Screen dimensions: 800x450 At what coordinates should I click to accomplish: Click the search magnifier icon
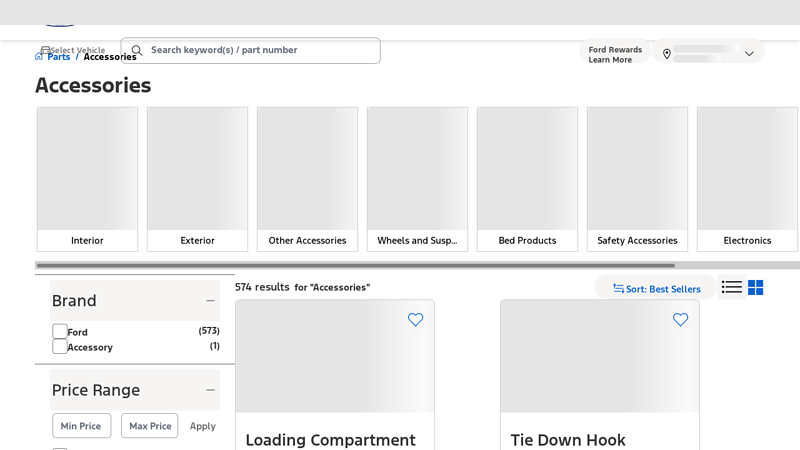point(137,50)
